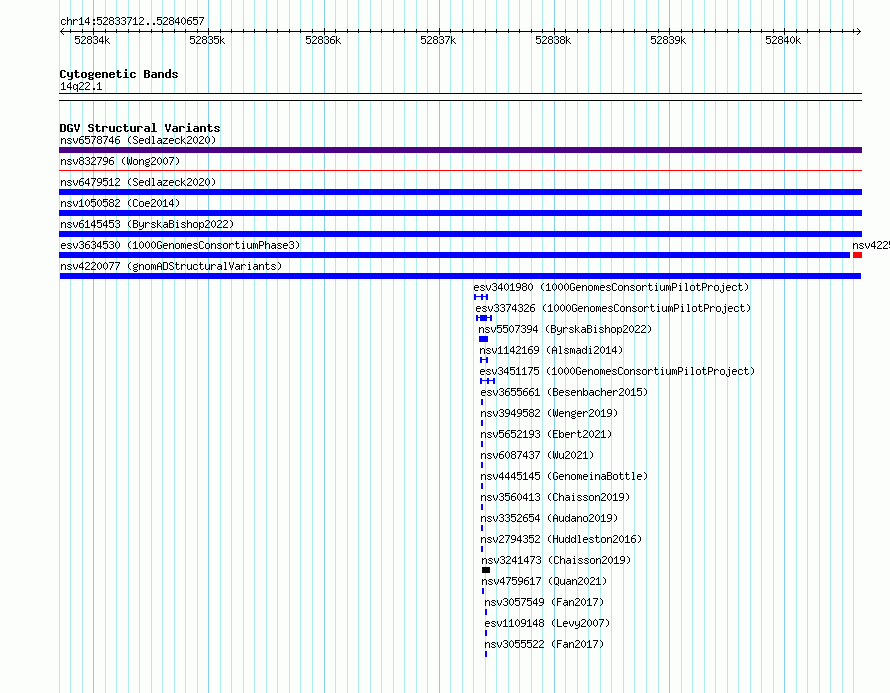Select the esv3655661 small blue tick
Screen dimensions: 890x693
tap(482, 402)
